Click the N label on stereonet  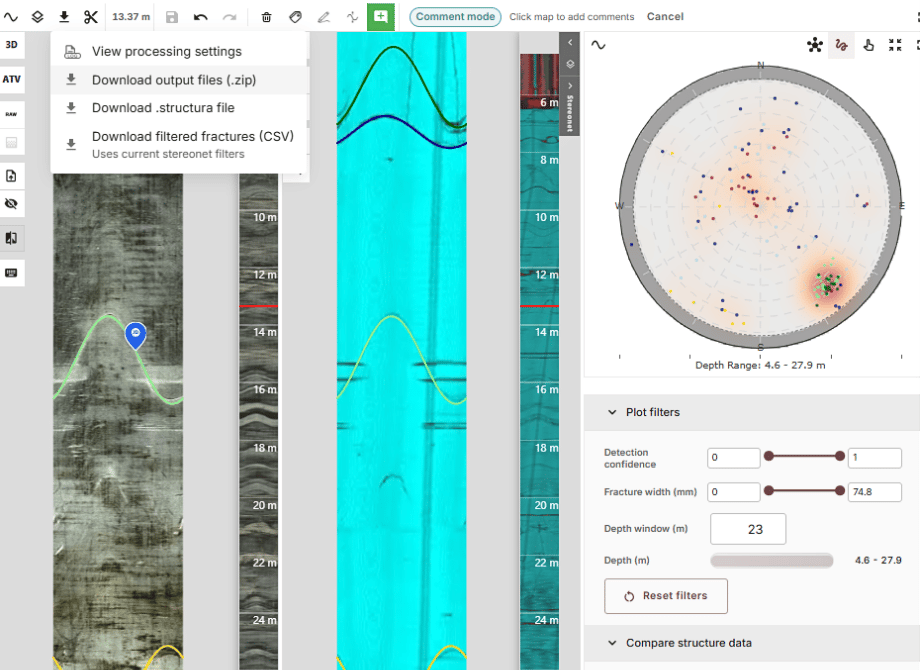[760, 65]
